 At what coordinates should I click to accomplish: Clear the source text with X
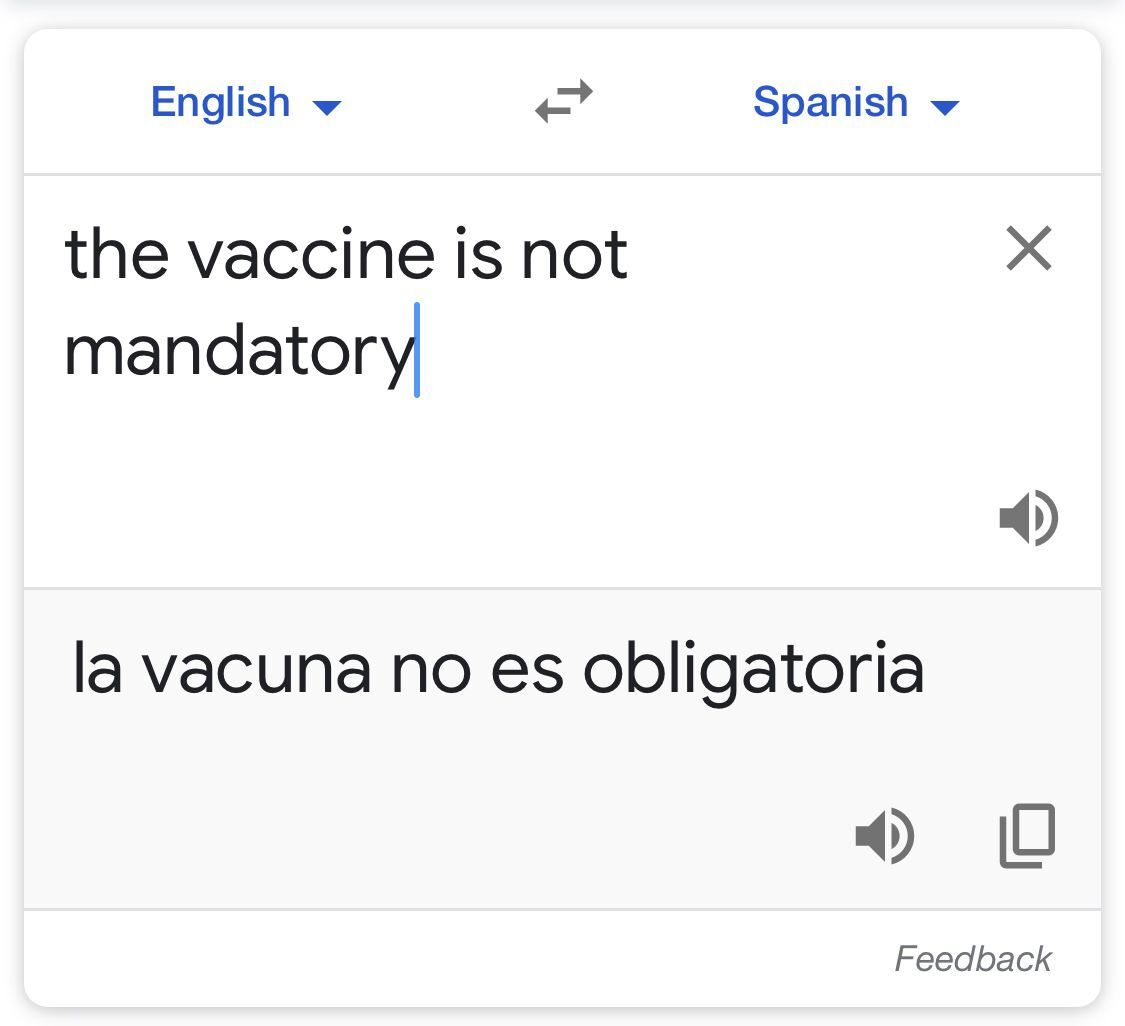click(x=1029, y=249)
